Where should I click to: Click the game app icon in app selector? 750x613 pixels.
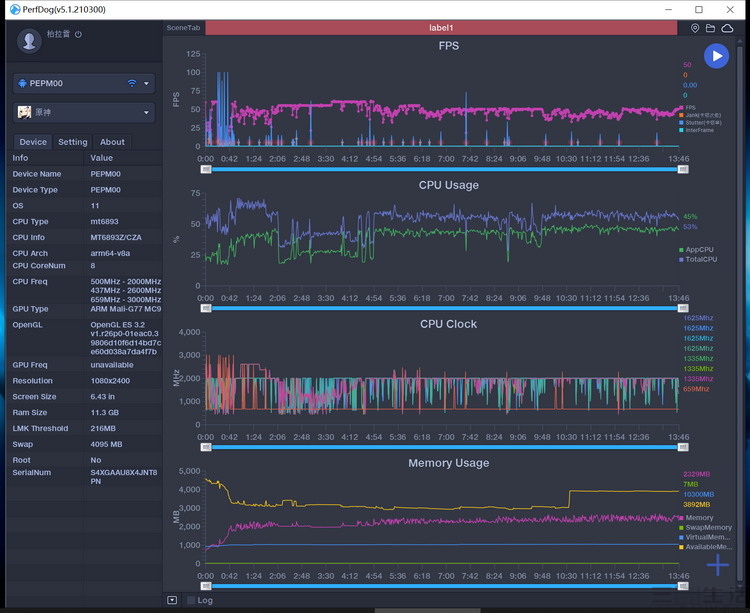pos(24,112)
